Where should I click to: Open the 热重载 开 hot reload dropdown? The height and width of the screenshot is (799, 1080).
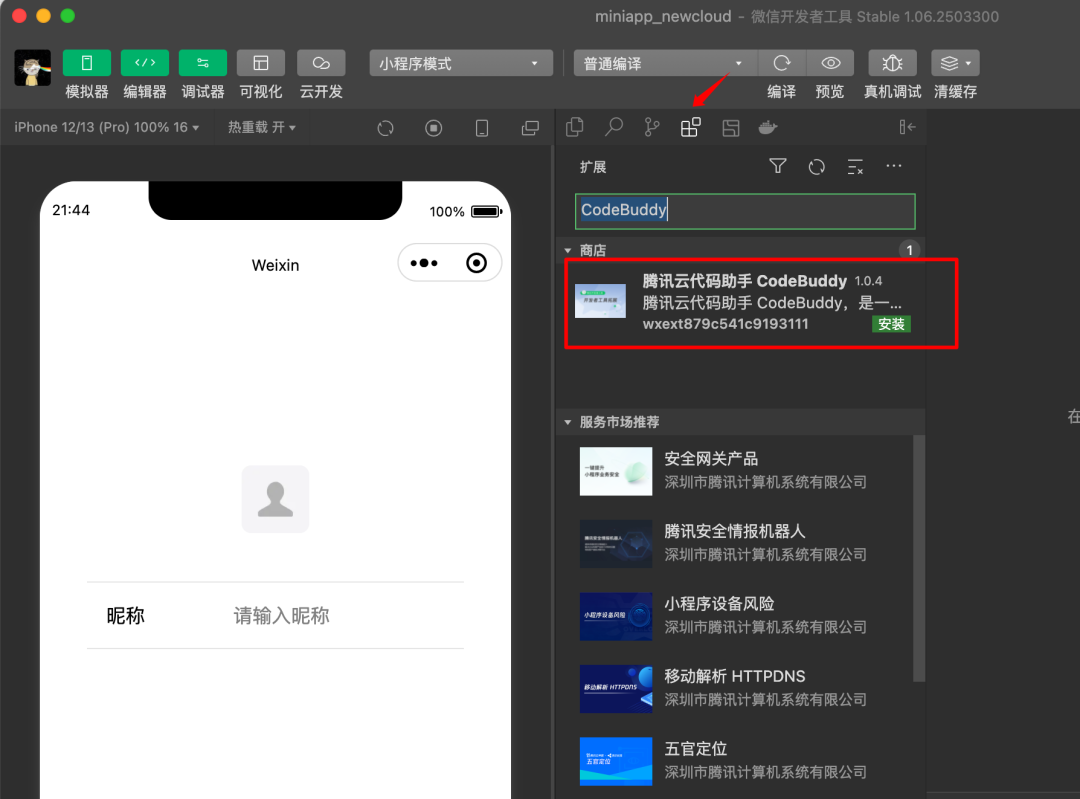[x=262, y=127]
